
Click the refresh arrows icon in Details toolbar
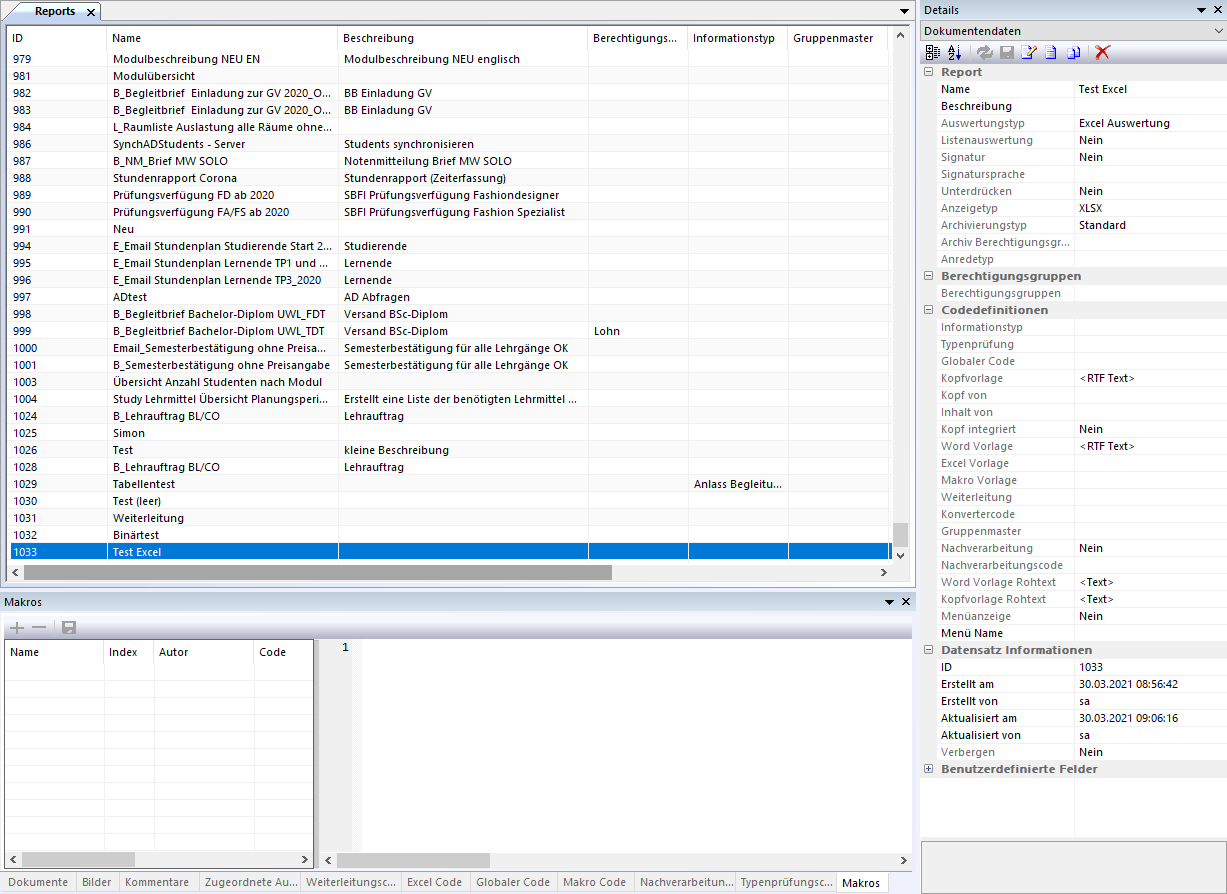pyautogui.click(x=985, y=52)
